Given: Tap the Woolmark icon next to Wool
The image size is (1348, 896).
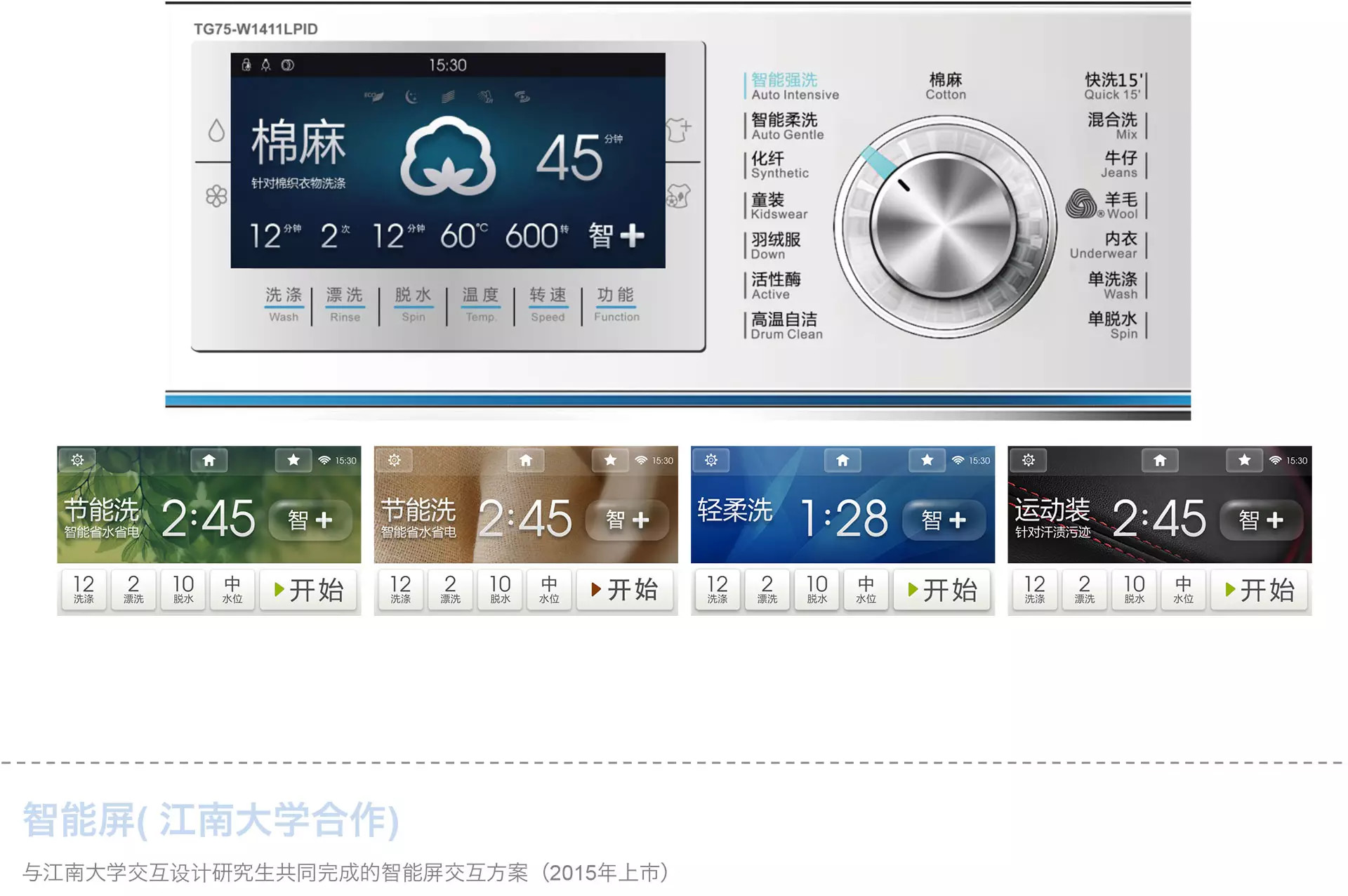Looking at the screenshot, I should tap(1082, 204).
